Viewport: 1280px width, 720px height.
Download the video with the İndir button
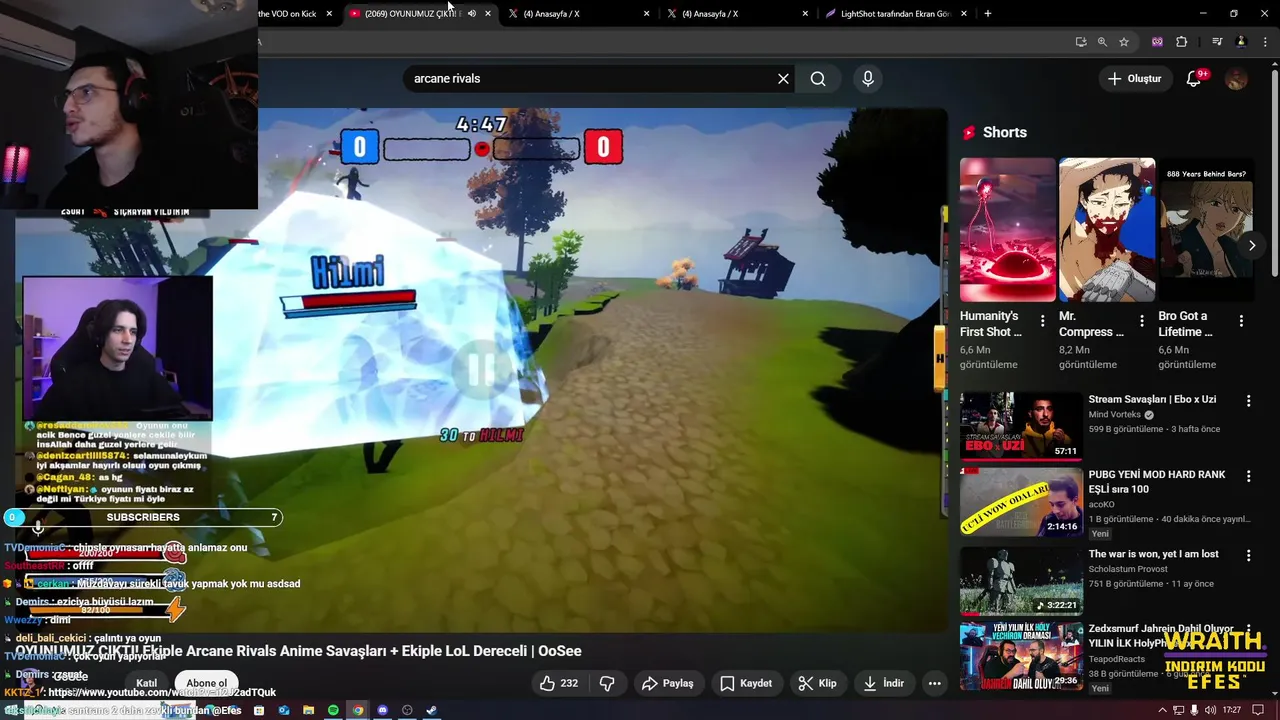(883, 683)
